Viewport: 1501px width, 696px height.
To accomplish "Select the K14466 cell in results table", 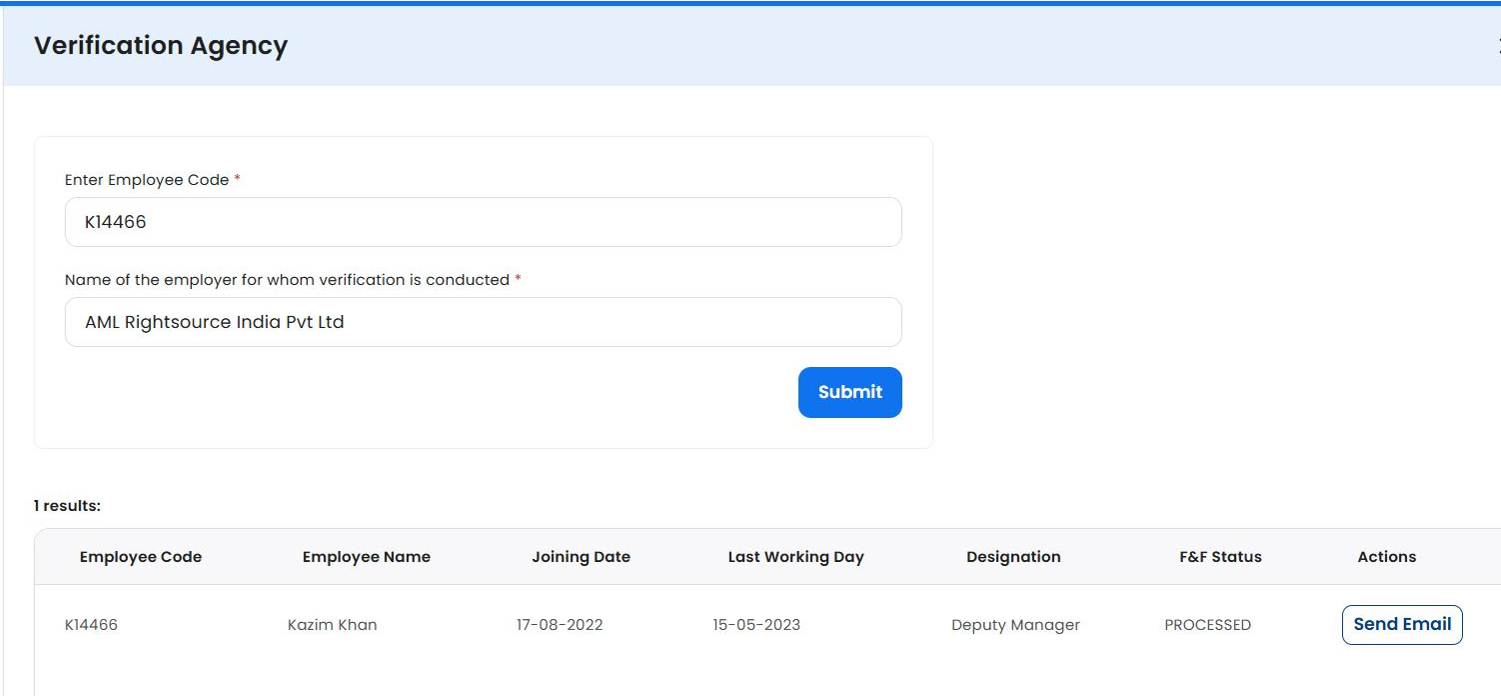I will pyautogui.click(x=91, y=625).
